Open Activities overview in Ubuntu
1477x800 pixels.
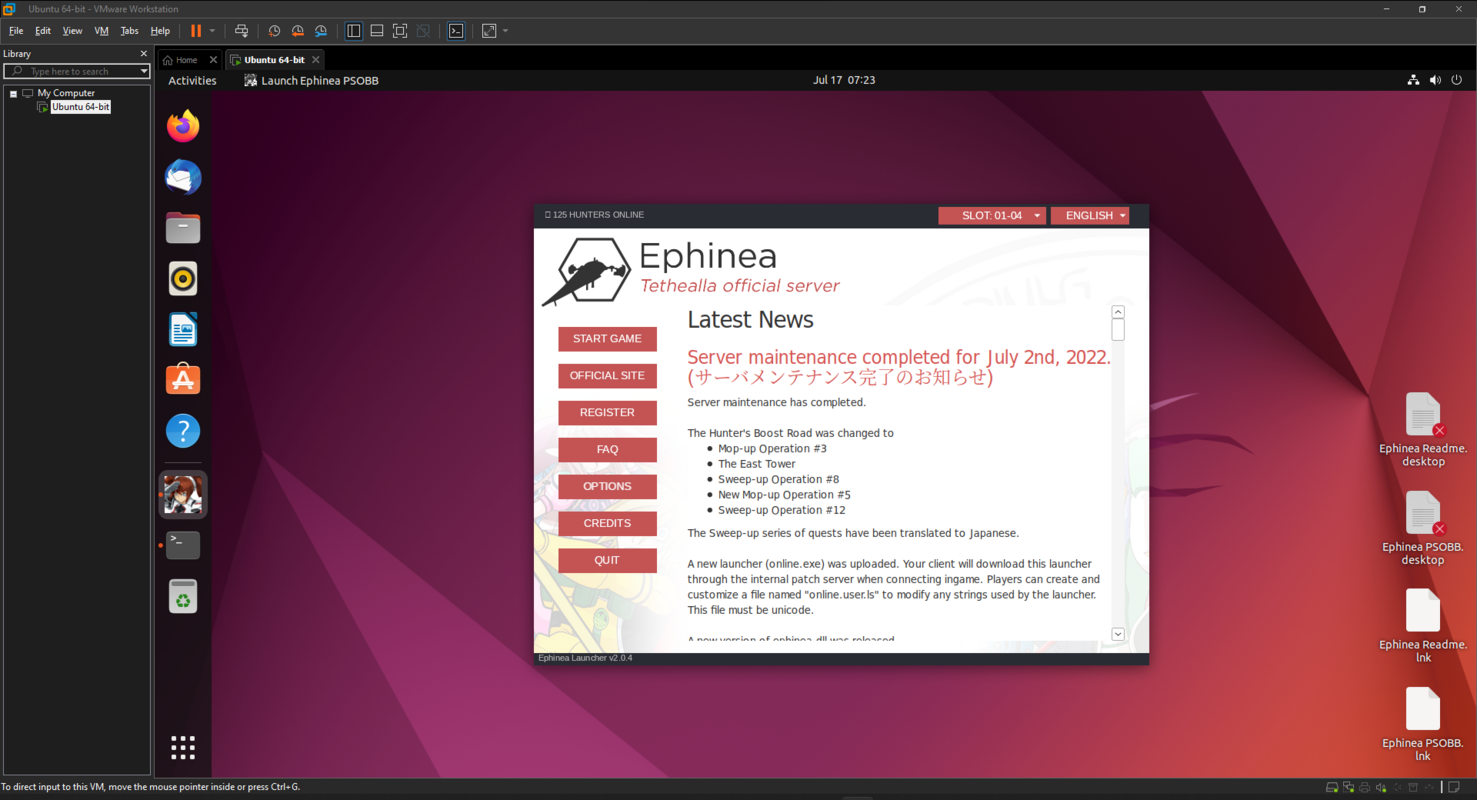192,80
